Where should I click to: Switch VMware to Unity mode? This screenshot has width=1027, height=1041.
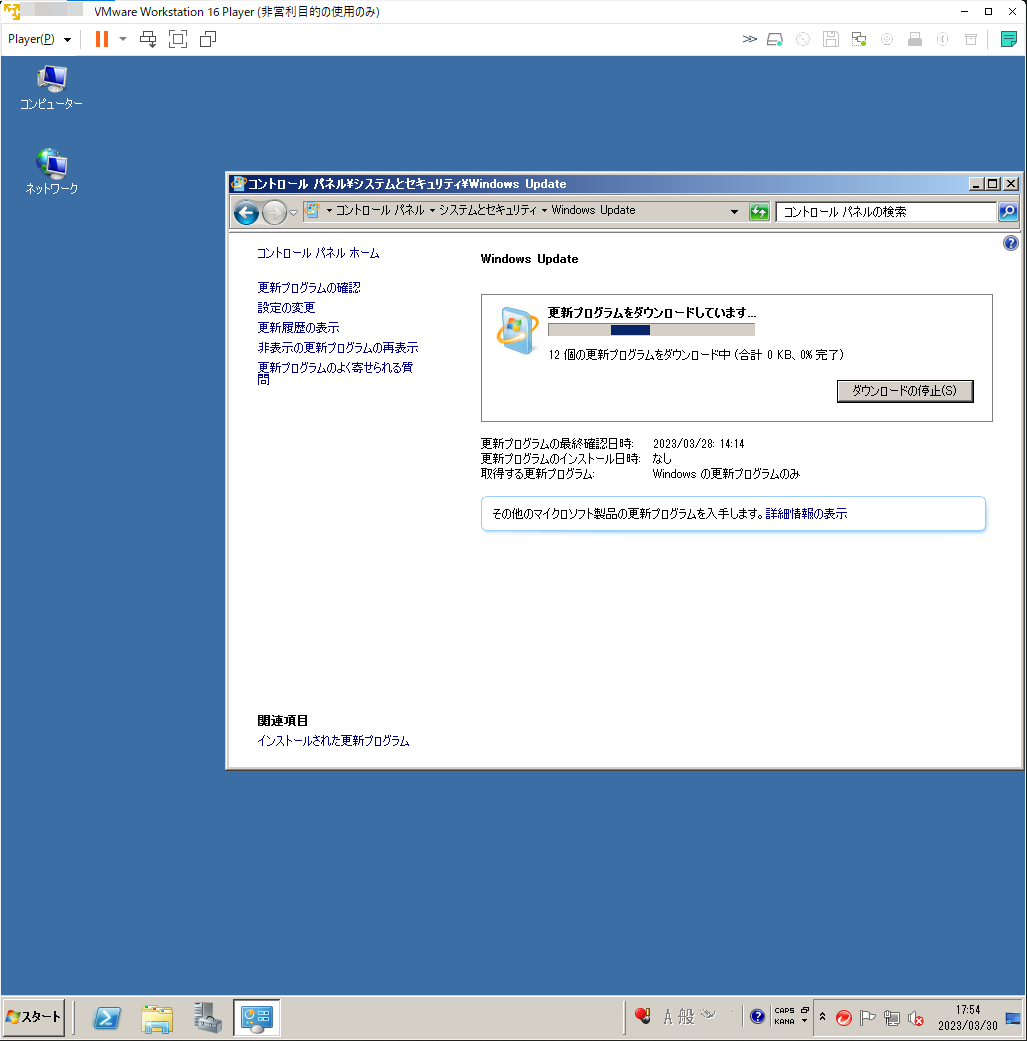click(208, 39)
